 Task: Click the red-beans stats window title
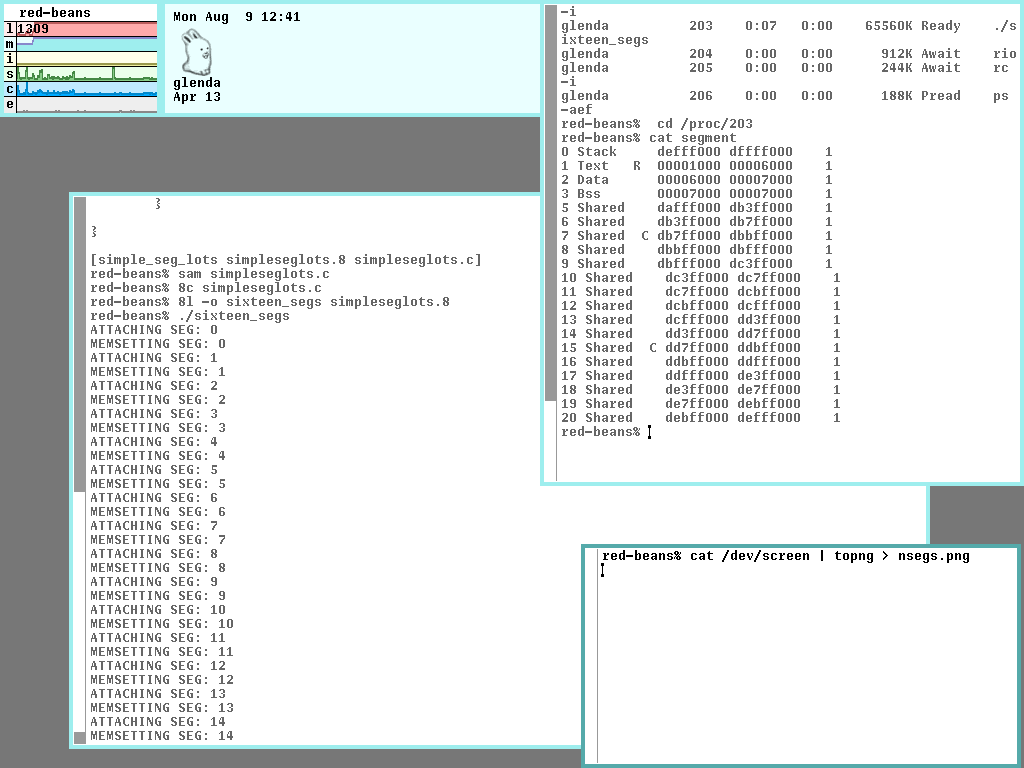[55, 13]
